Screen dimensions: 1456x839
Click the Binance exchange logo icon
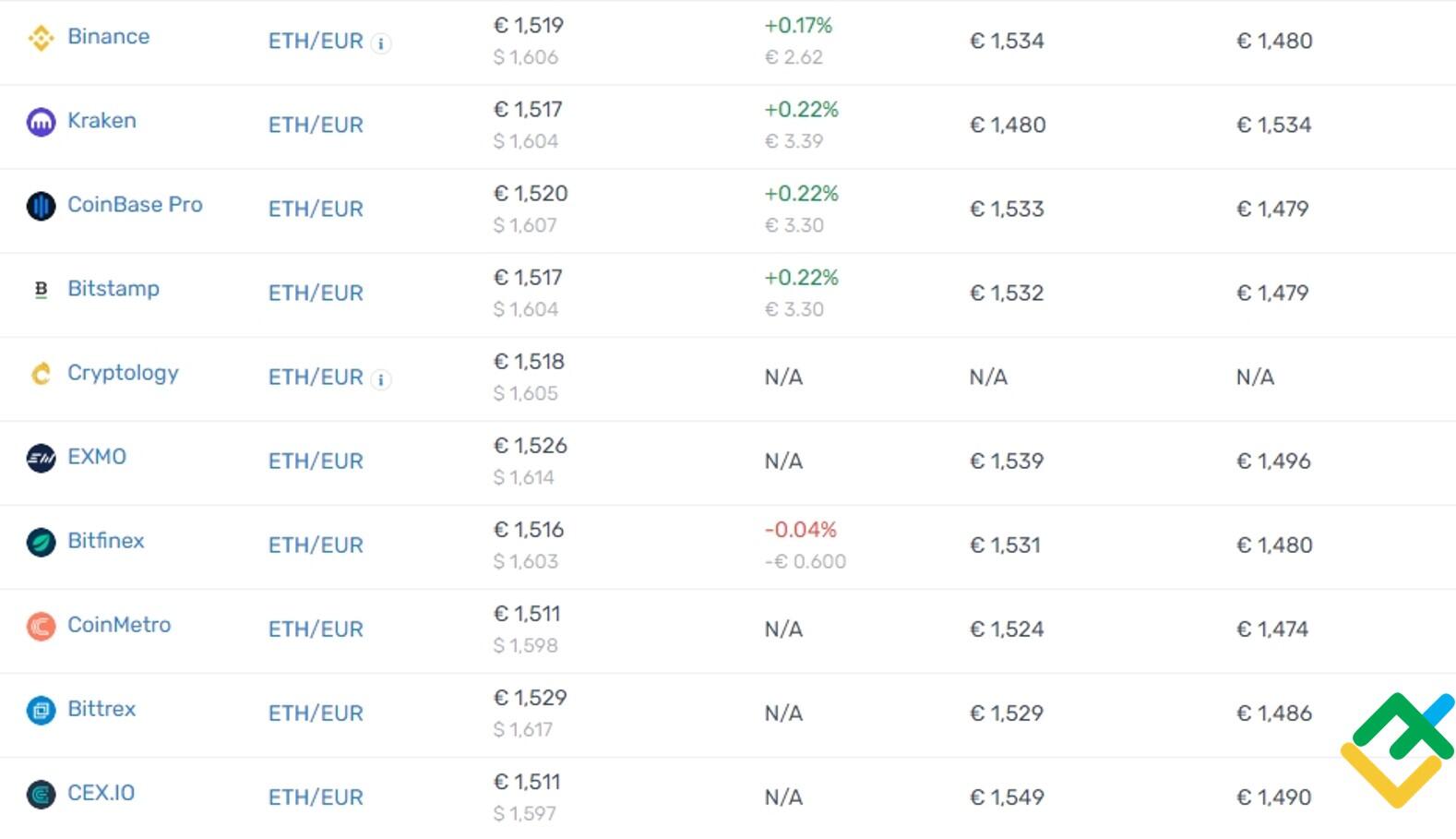(x=41, y=38)
